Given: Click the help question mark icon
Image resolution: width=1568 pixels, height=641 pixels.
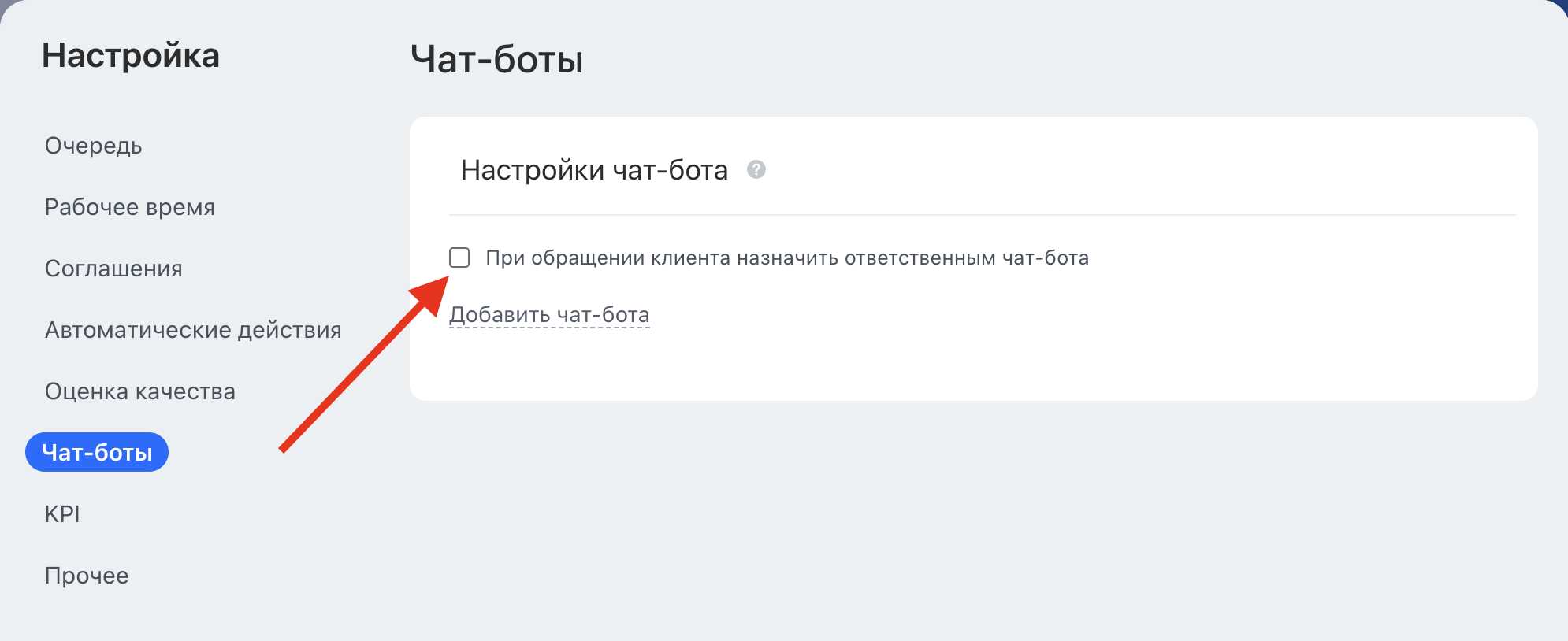Looking at the screenshot, I should pyautogui.click(x=756, y=169).
